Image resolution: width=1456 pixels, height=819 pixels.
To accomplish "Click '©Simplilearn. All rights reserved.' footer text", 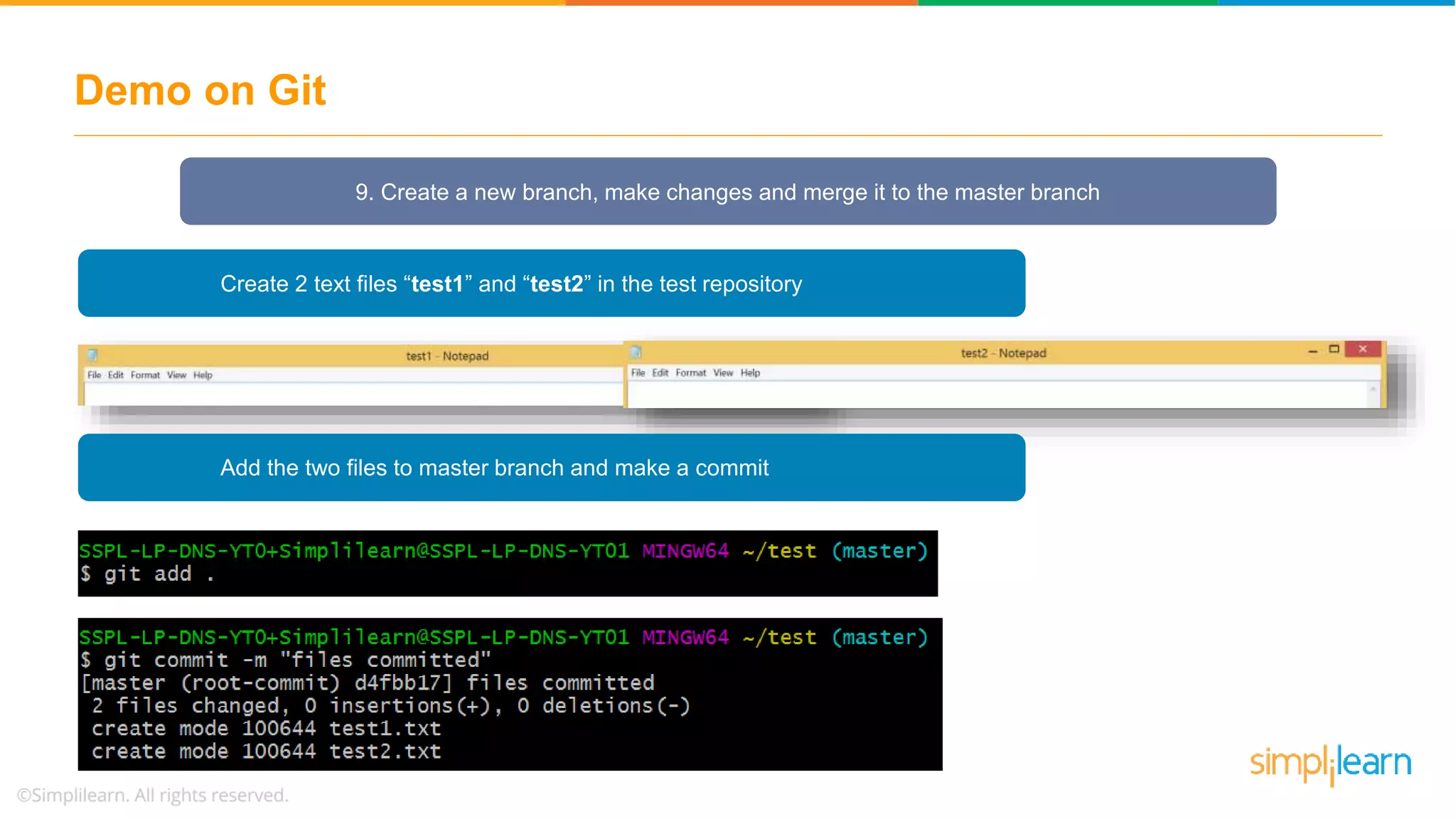I will [x=153, y=795].
